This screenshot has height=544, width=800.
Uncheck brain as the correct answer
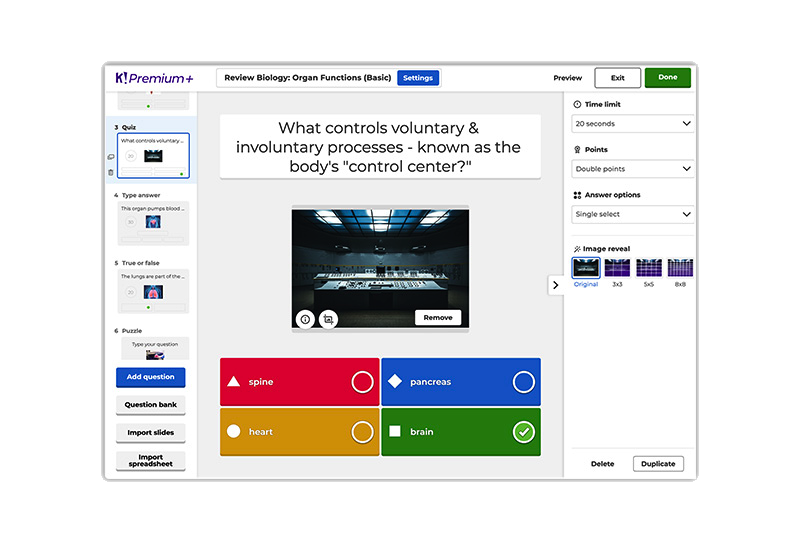click(523, 432)
